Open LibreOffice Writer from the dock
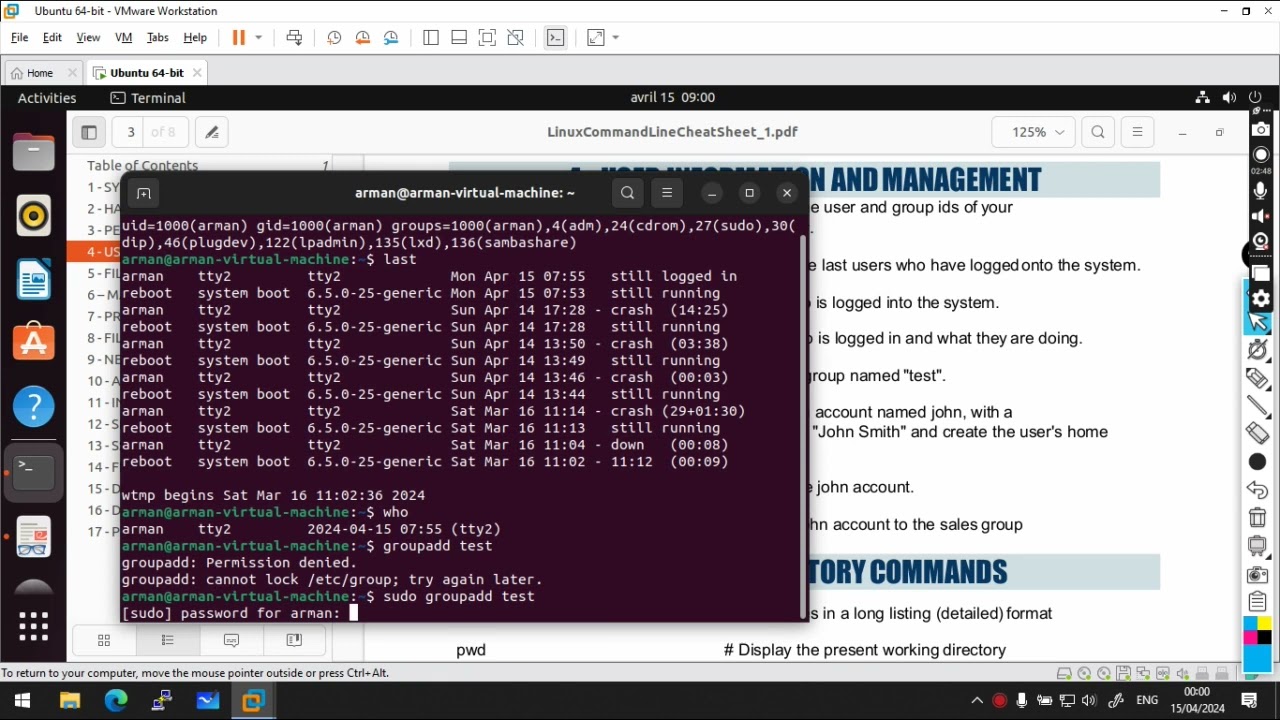 (x=34, y=279)
